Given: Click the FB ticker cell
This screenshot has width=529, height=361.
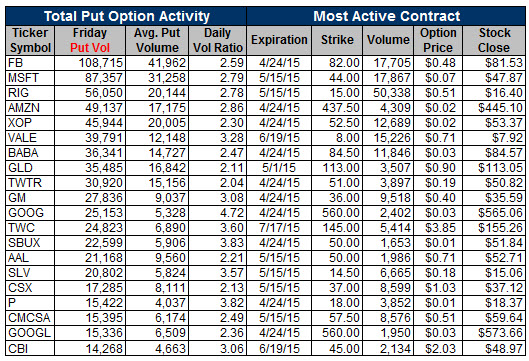Looking at the screenshot, I should pyautogui.click(x=30, y=63).
